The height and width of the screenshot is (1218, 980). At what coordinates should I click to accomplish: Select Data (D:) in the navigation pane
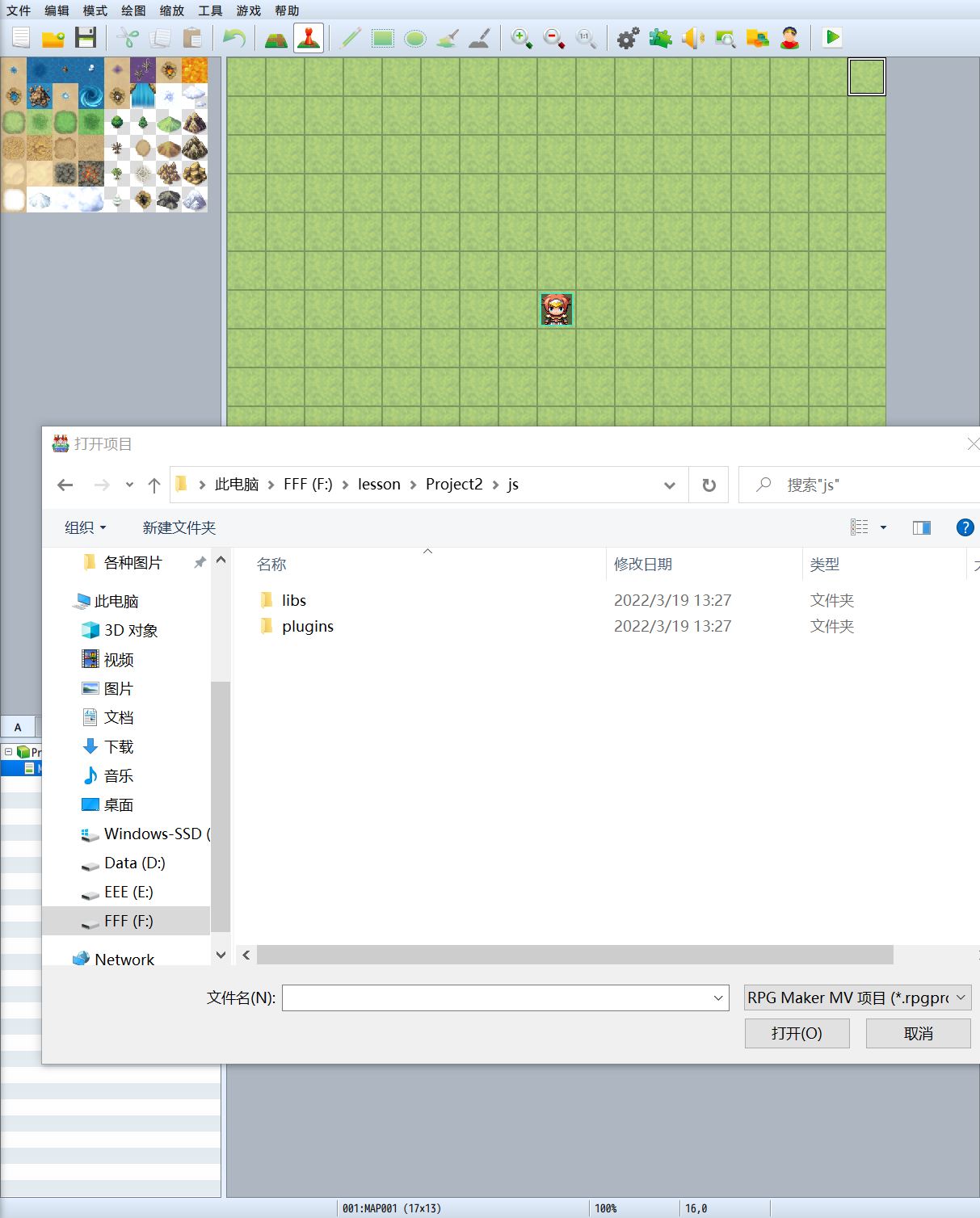(134, 863)
